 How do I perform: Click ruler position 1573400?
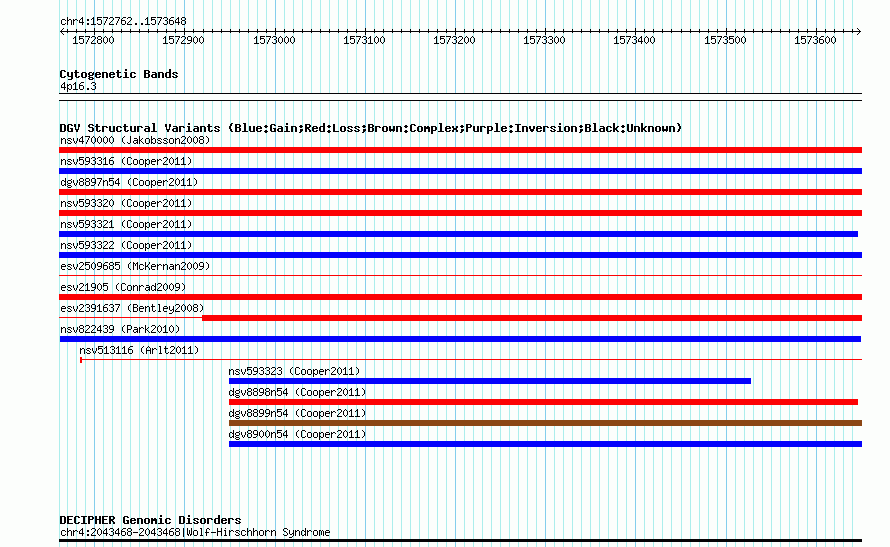[634, 40]
